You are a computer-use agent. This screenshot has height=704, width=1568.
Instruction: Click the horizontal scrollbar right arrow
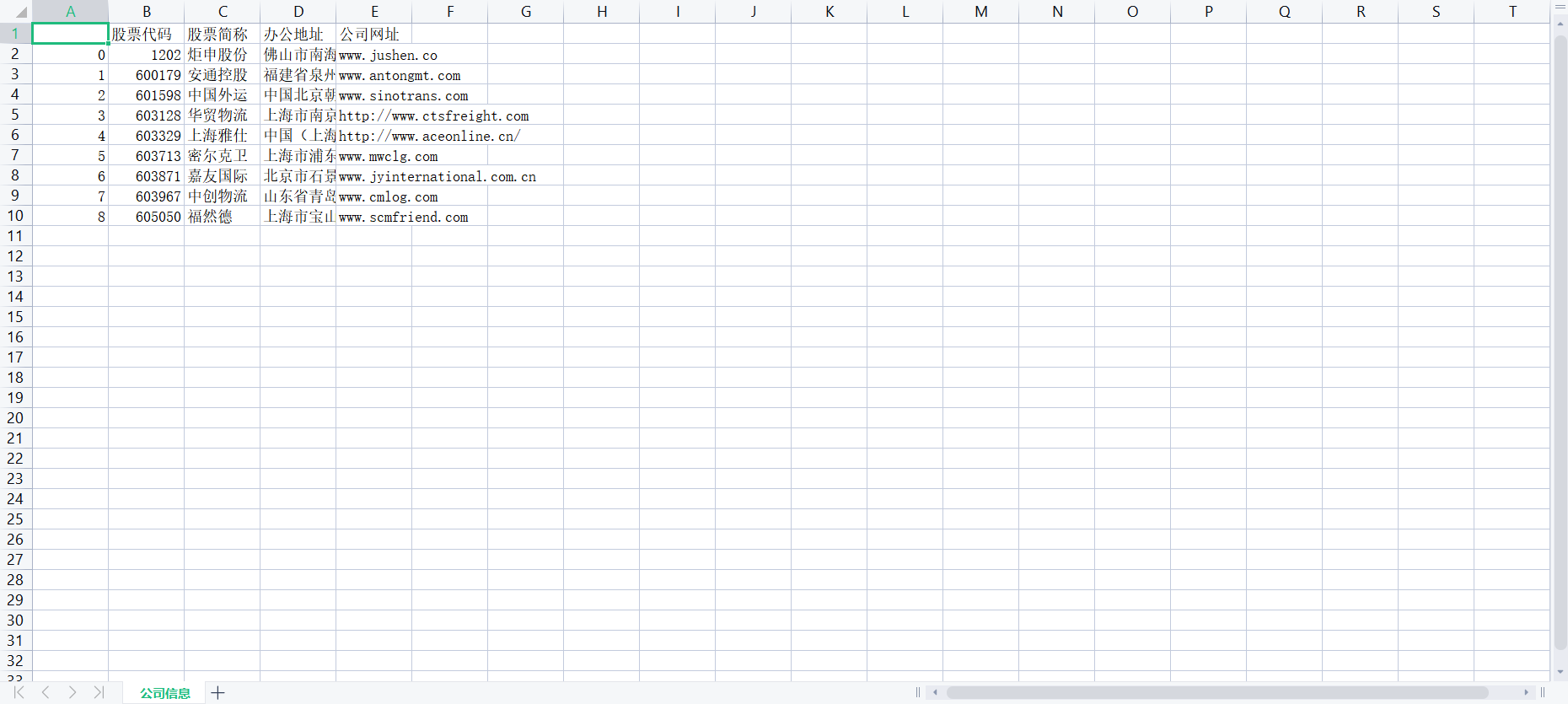point(1526,692)
